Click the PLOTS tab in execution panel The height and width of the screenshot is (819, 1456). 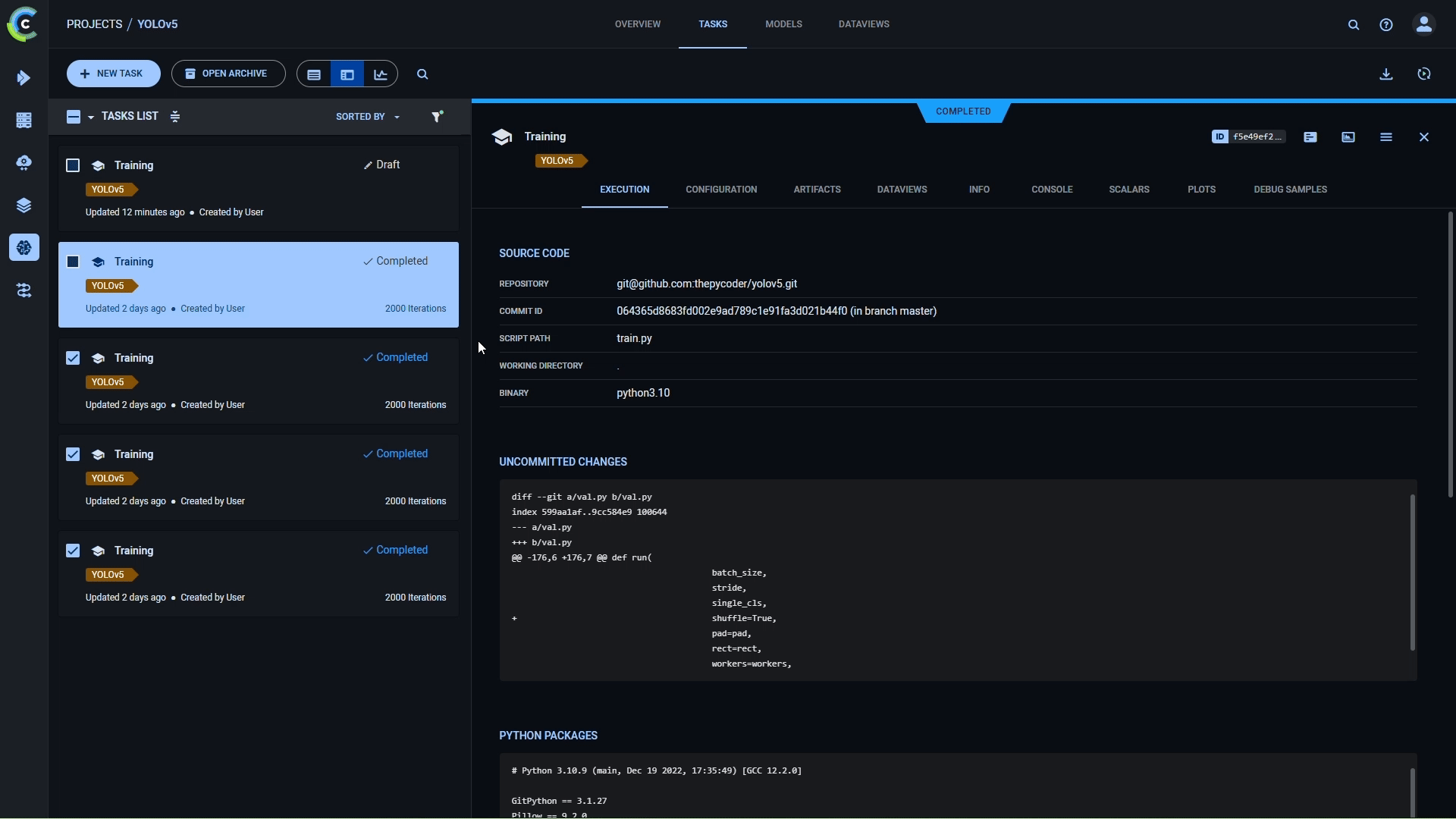(x=1201, y=190)
